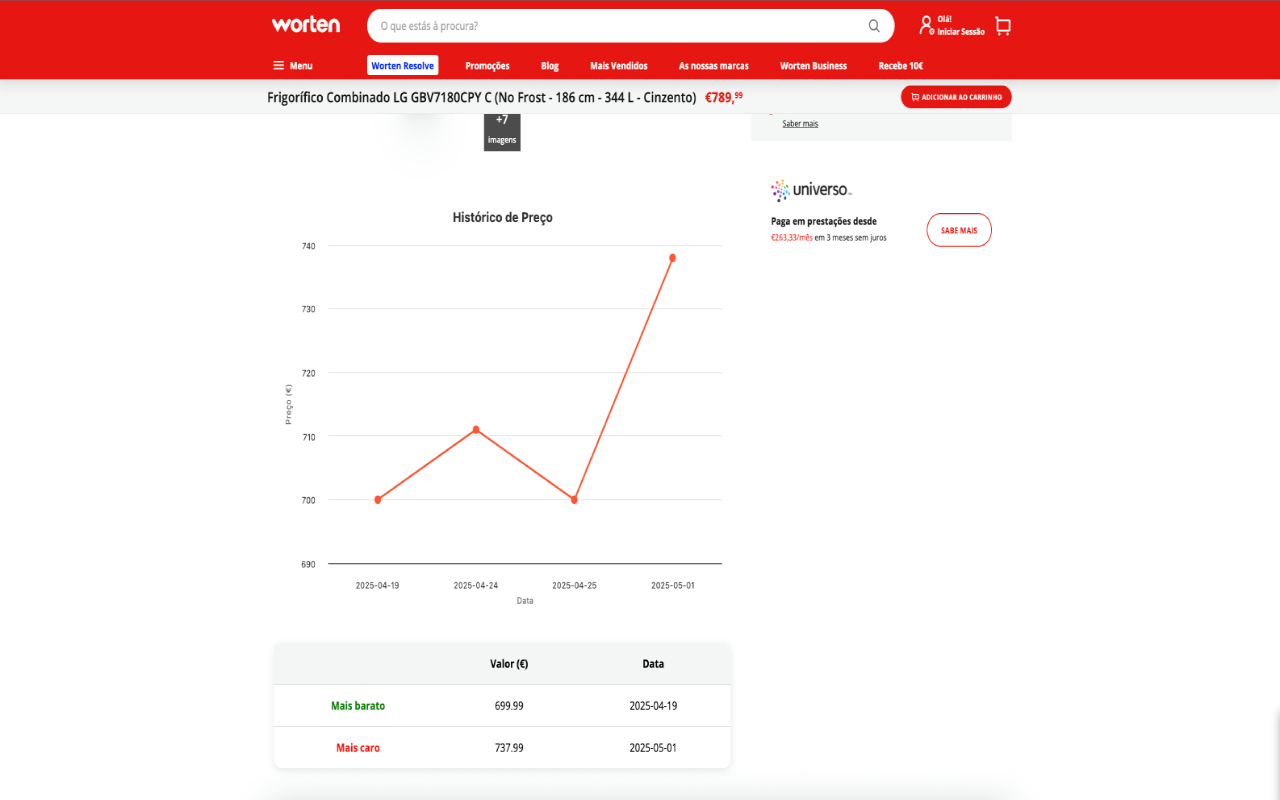Open As nossas marcas menu
Image resolution: width=1280 pixels, height=800 pixels.
click(x=714, y=66)
